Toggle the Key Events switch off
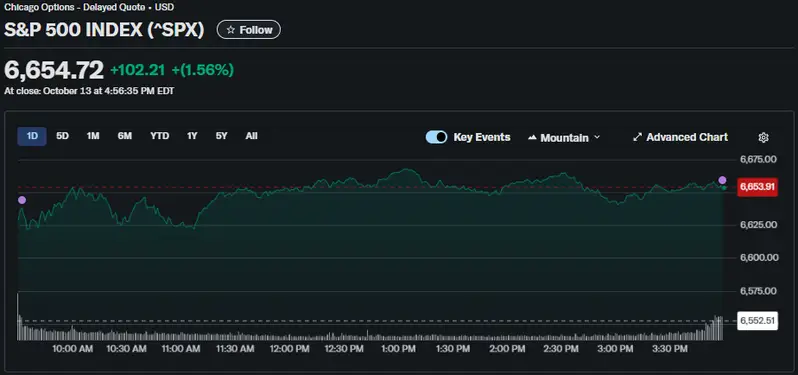This screenshot has width=798, height=375. [x=436, y=137]
